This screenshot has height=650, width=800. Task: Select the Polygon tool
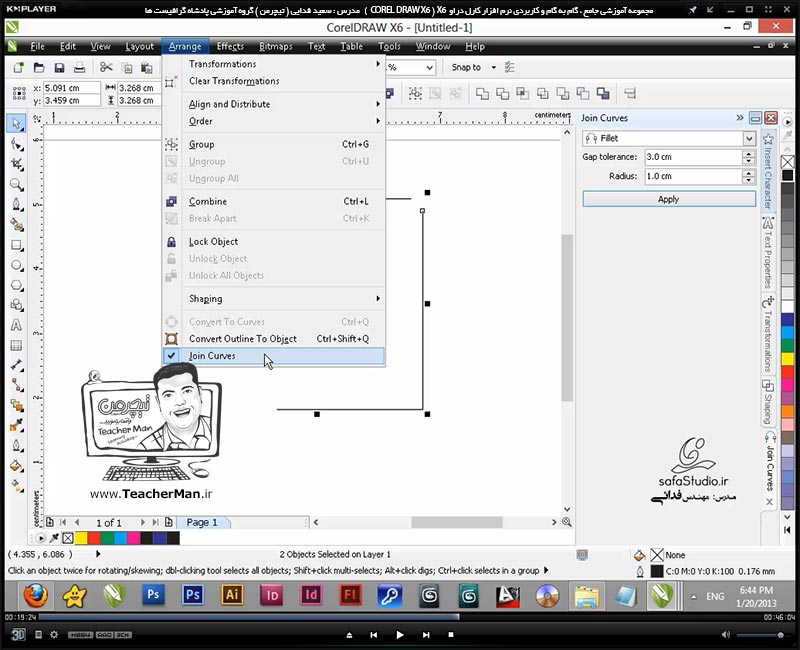pyautogui.click(x=16, y=285)
